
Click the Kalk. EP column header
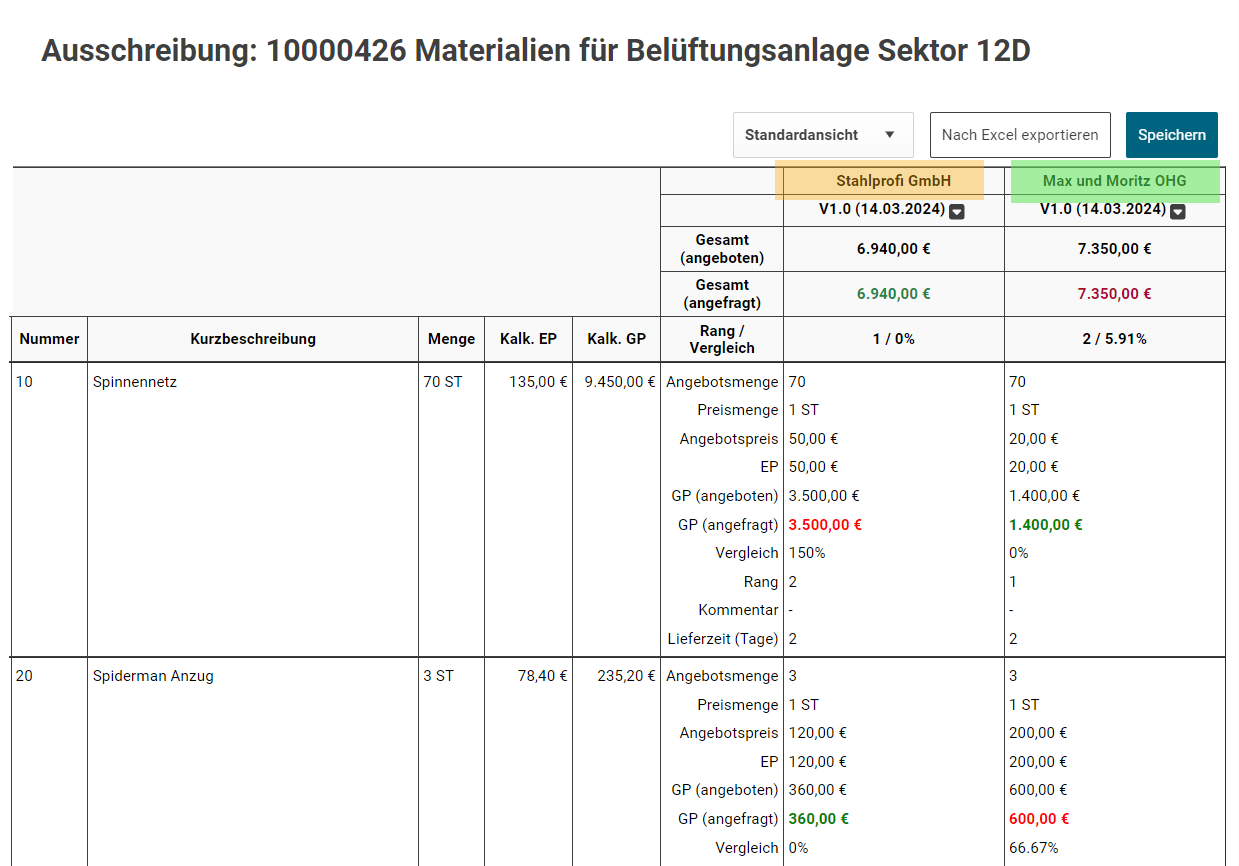coord(528,339)
